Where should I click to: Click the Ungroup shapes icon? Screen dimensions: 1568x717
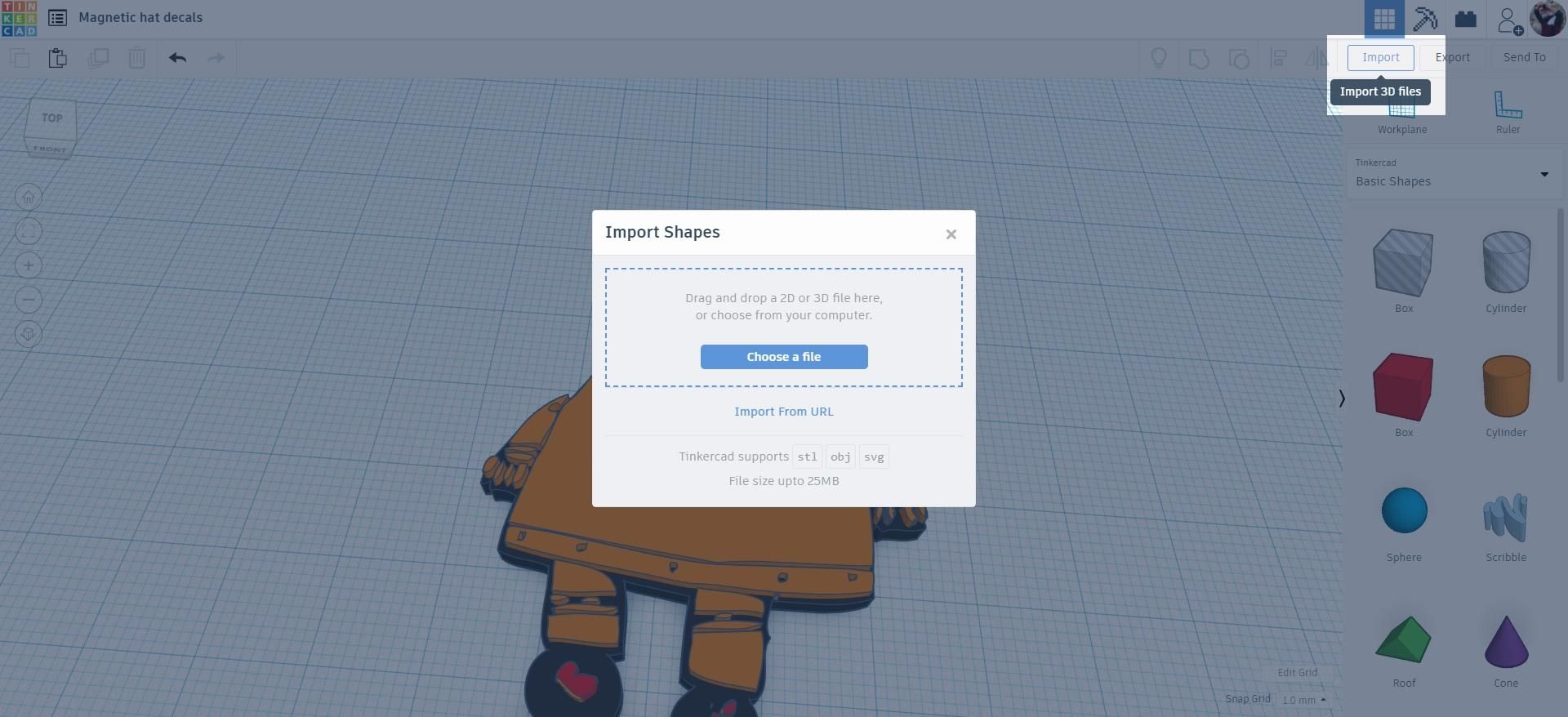(x=1239, y=58)
